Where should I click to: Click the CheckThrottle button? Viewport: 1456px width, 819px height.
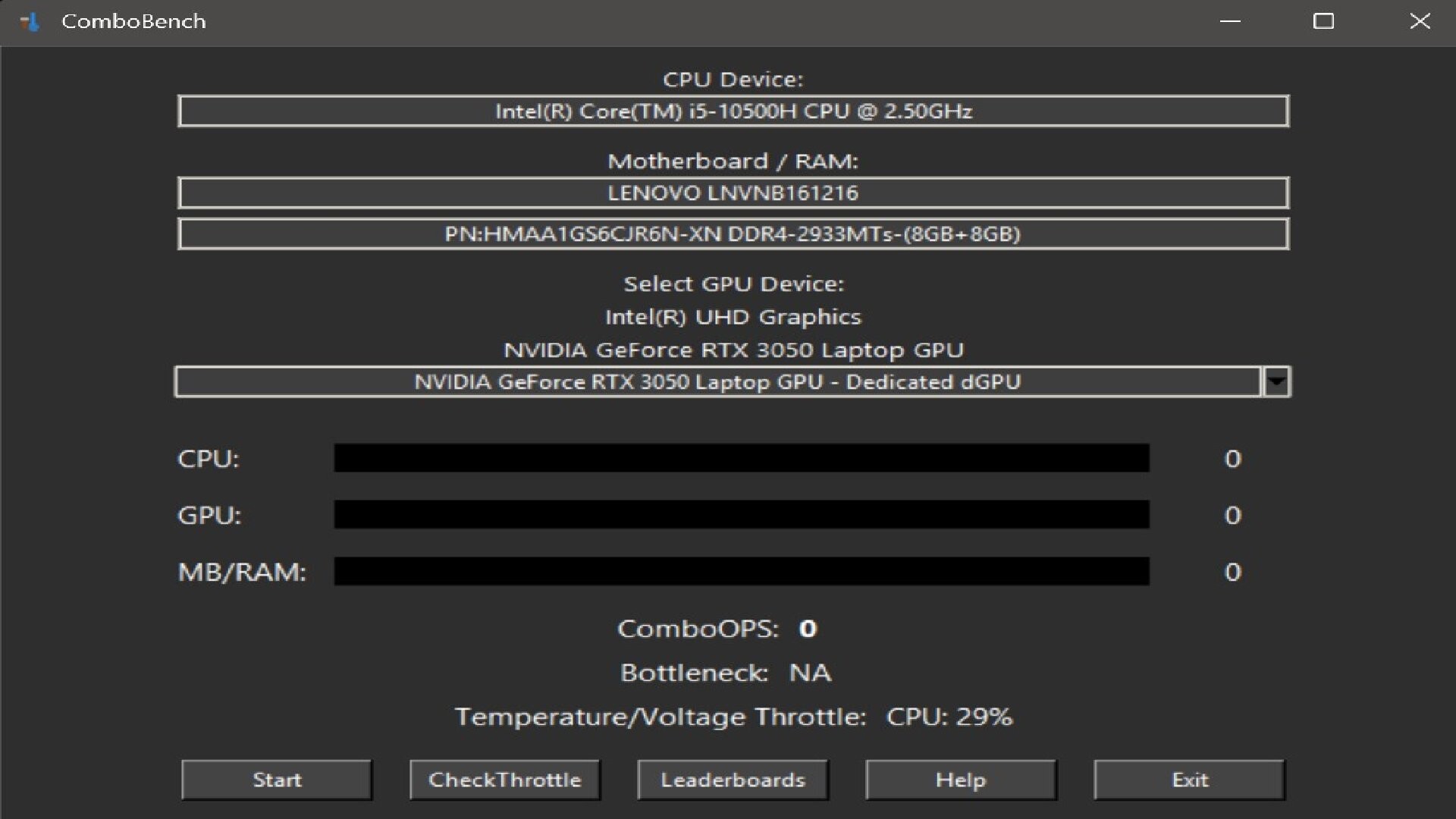click(504, 780)
